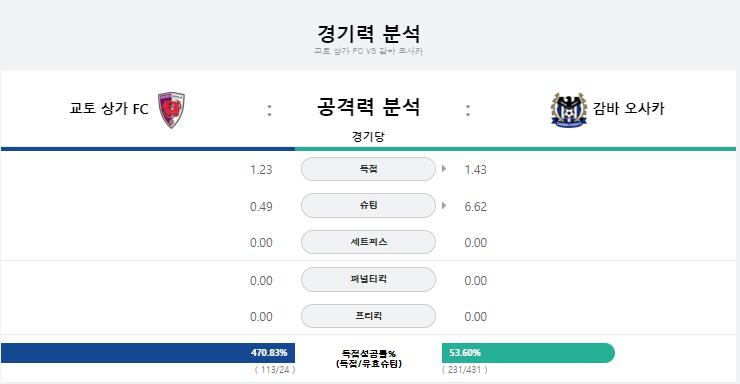The image size is (740, 384).
Task: Click the green 53.60% success rate bar
Action: click(x=528, y=353)
